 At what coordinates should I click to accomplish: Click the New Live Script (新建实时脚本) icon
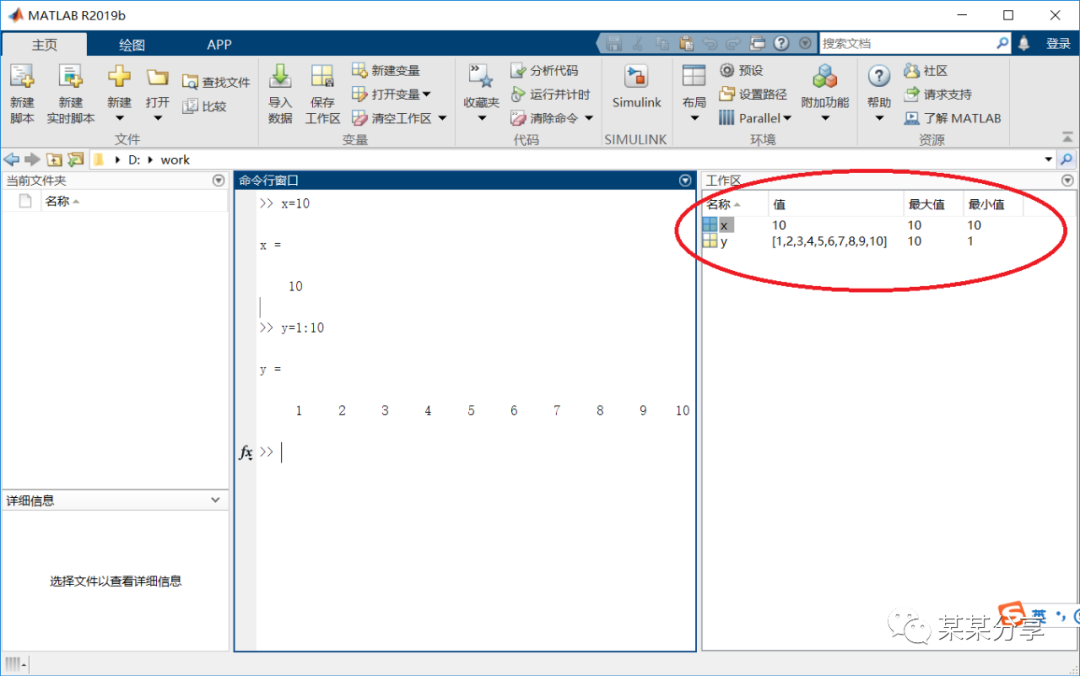[70, 76]
